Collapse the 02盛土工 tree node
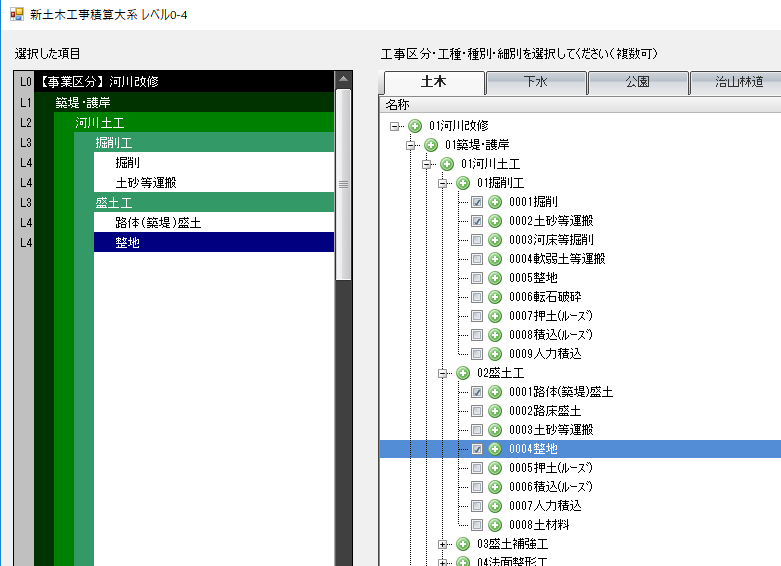The height and width of the screenshot is (566, 781). [x=443, y=373]
